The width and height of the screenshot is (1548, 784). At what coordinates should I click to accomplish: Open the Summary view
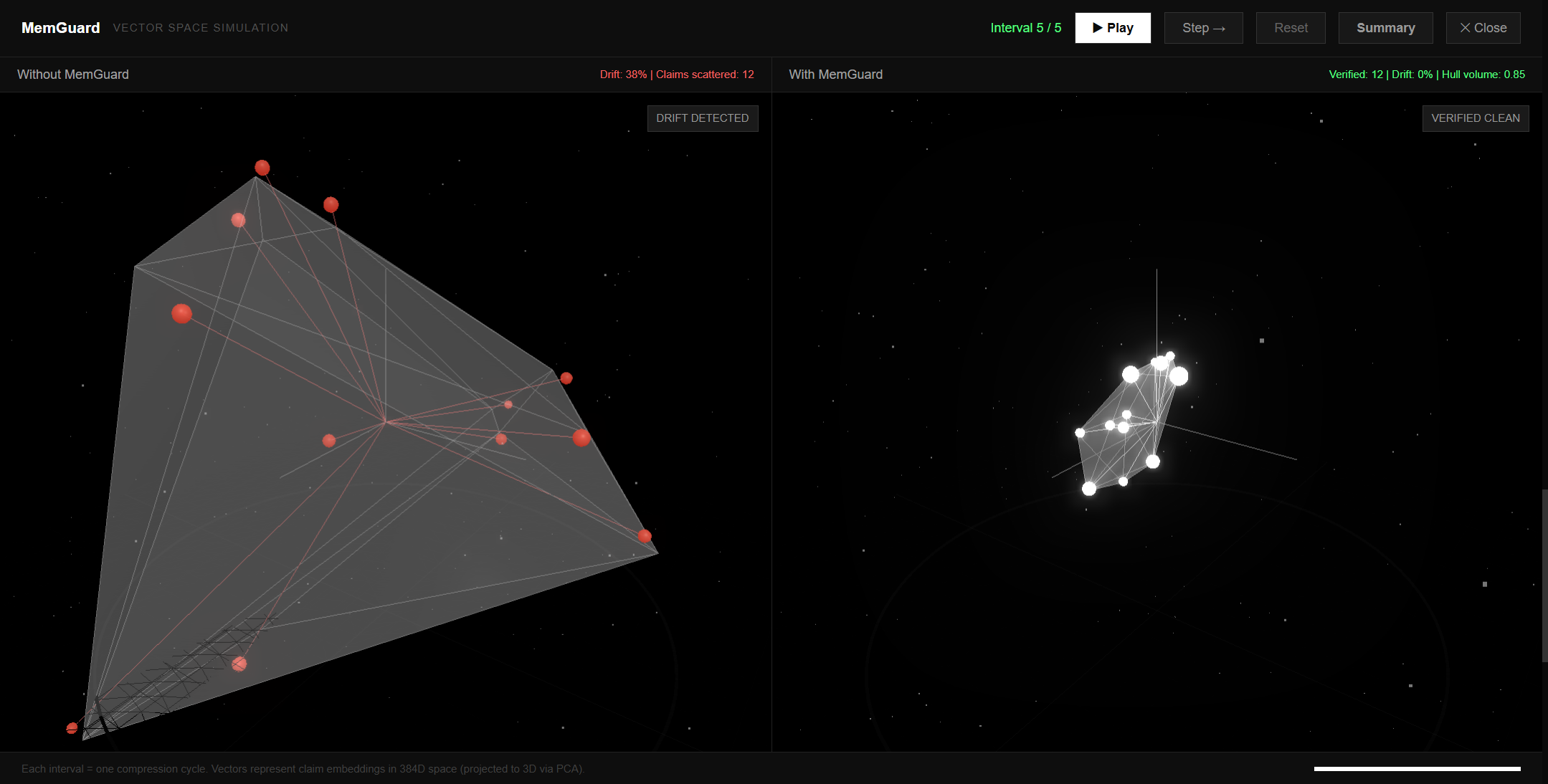[x=1385, y=28]
